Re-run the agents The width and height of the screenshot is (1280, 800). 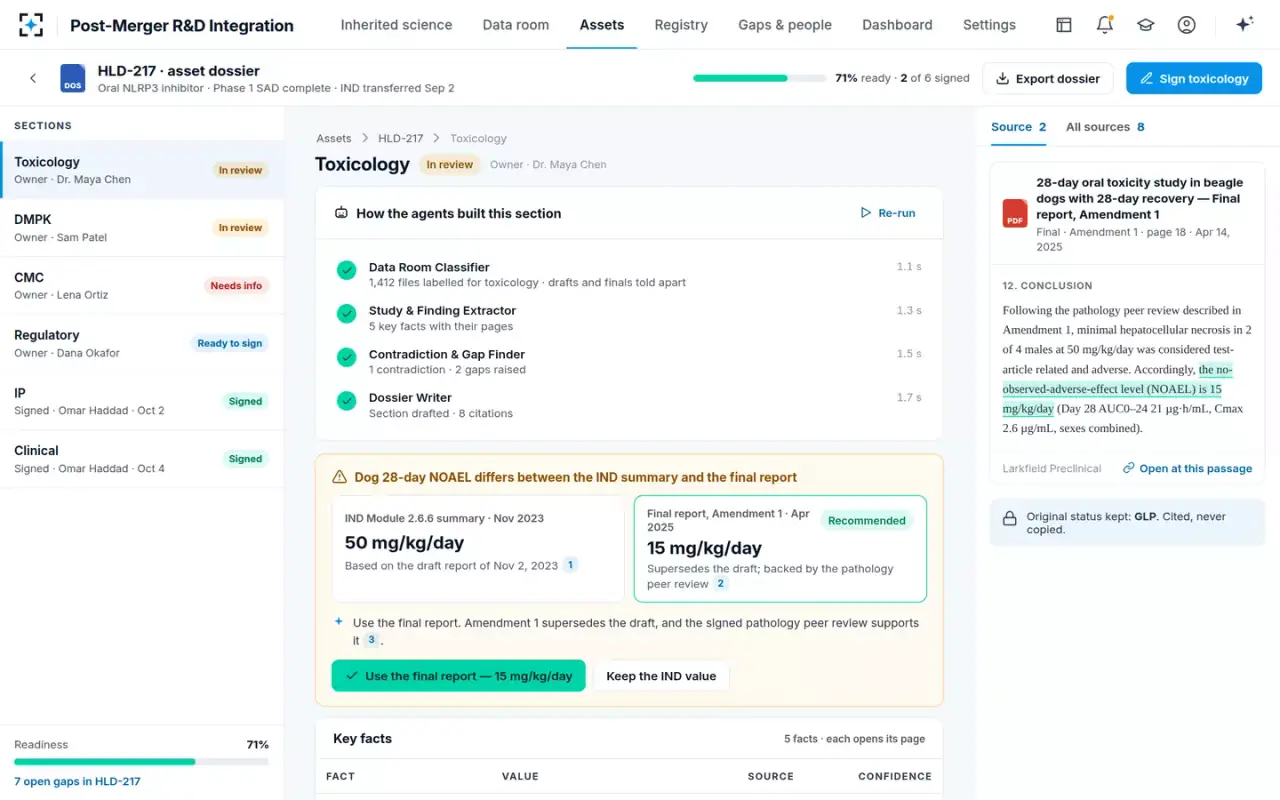[x=888, y=213]
